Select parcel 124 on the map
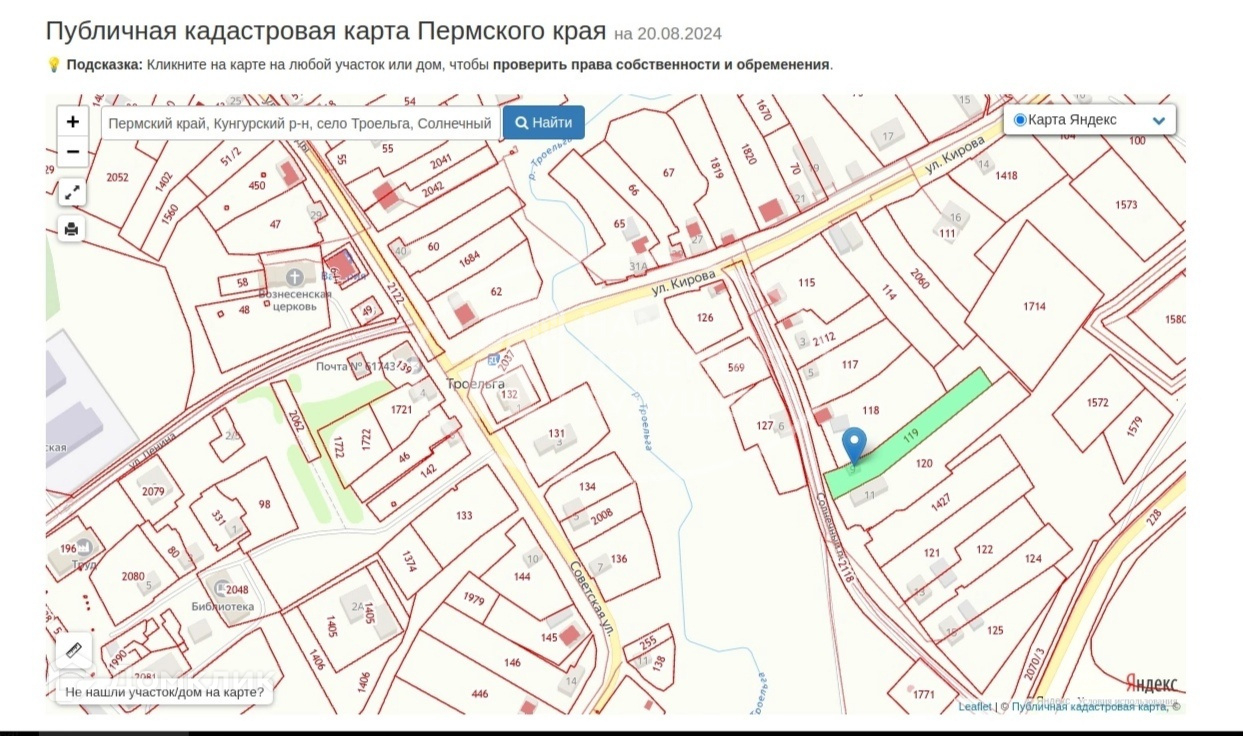Viewport: 1243px width, 736px height. tap(1033, 559)
